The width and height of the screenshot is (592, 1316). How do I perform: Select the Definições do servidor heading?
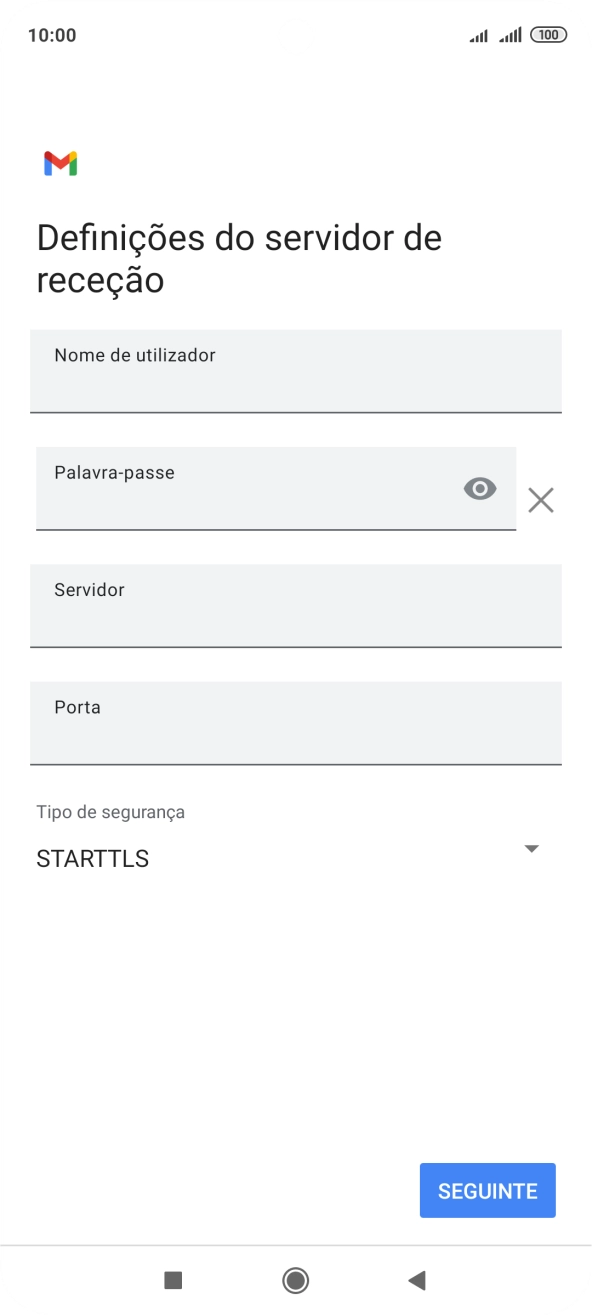238,258
